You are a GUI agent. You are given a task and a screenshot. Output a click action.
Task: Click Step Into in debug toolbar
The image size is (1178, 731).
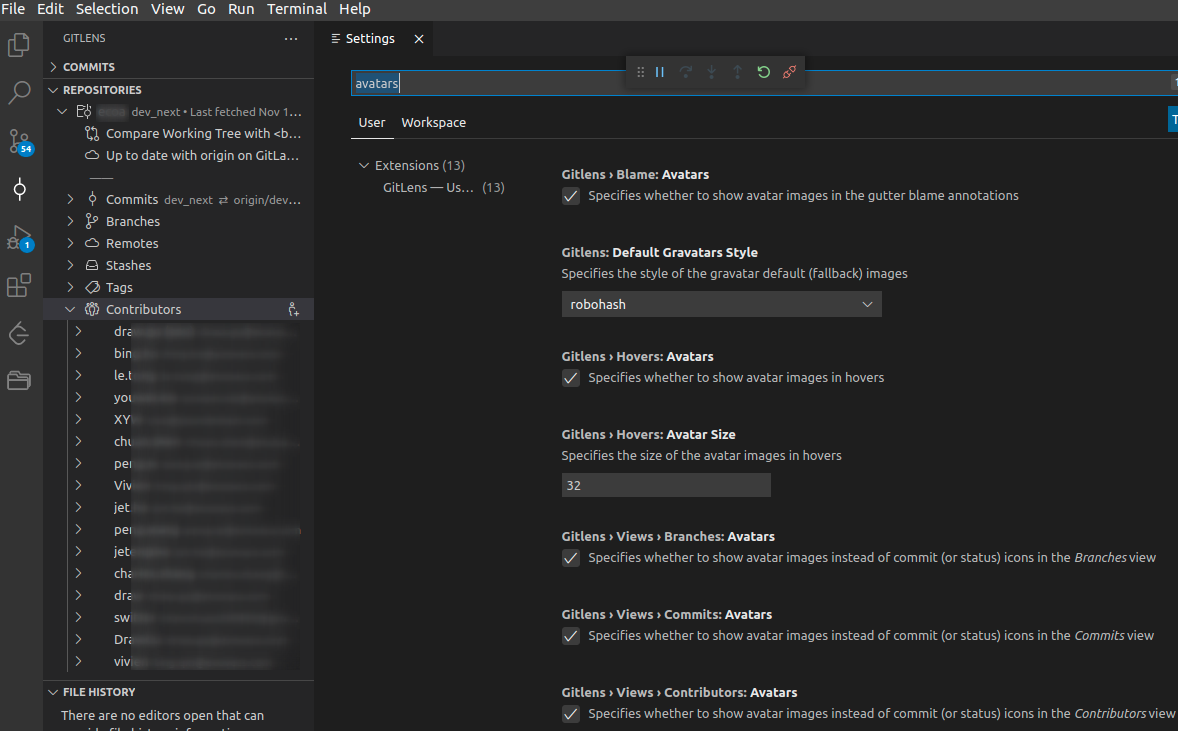coord(711,72)
